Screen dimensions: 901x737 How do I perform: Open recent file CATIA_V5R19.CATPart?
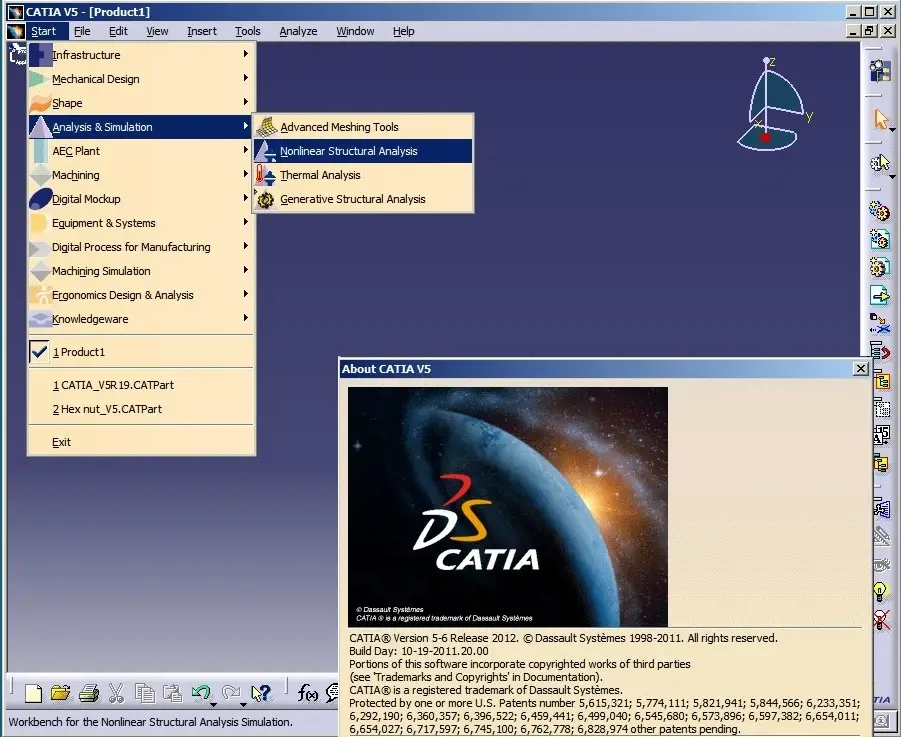point(141,385)
